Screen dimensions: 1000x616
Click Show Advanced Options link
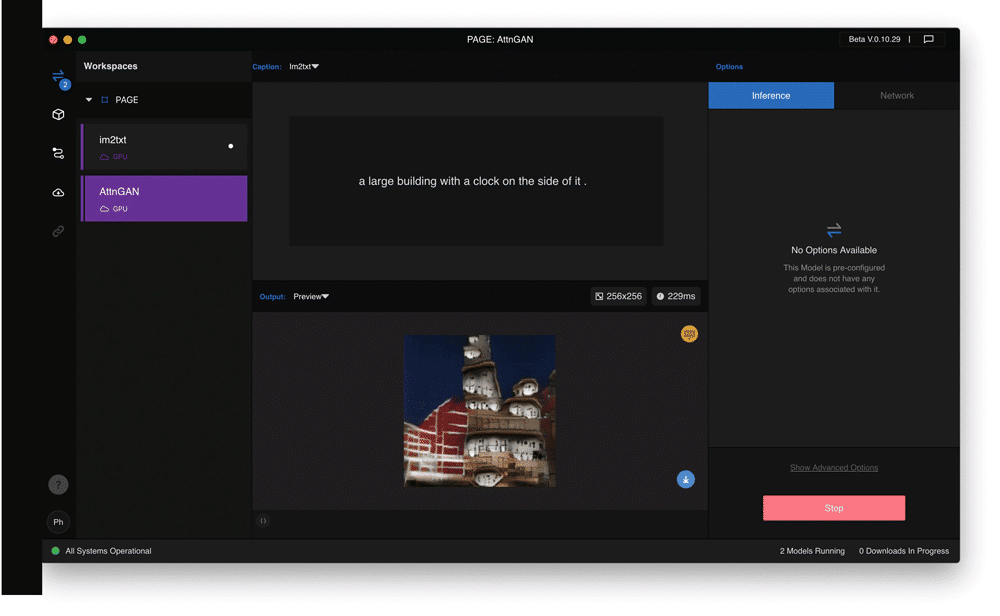point(834,468)
